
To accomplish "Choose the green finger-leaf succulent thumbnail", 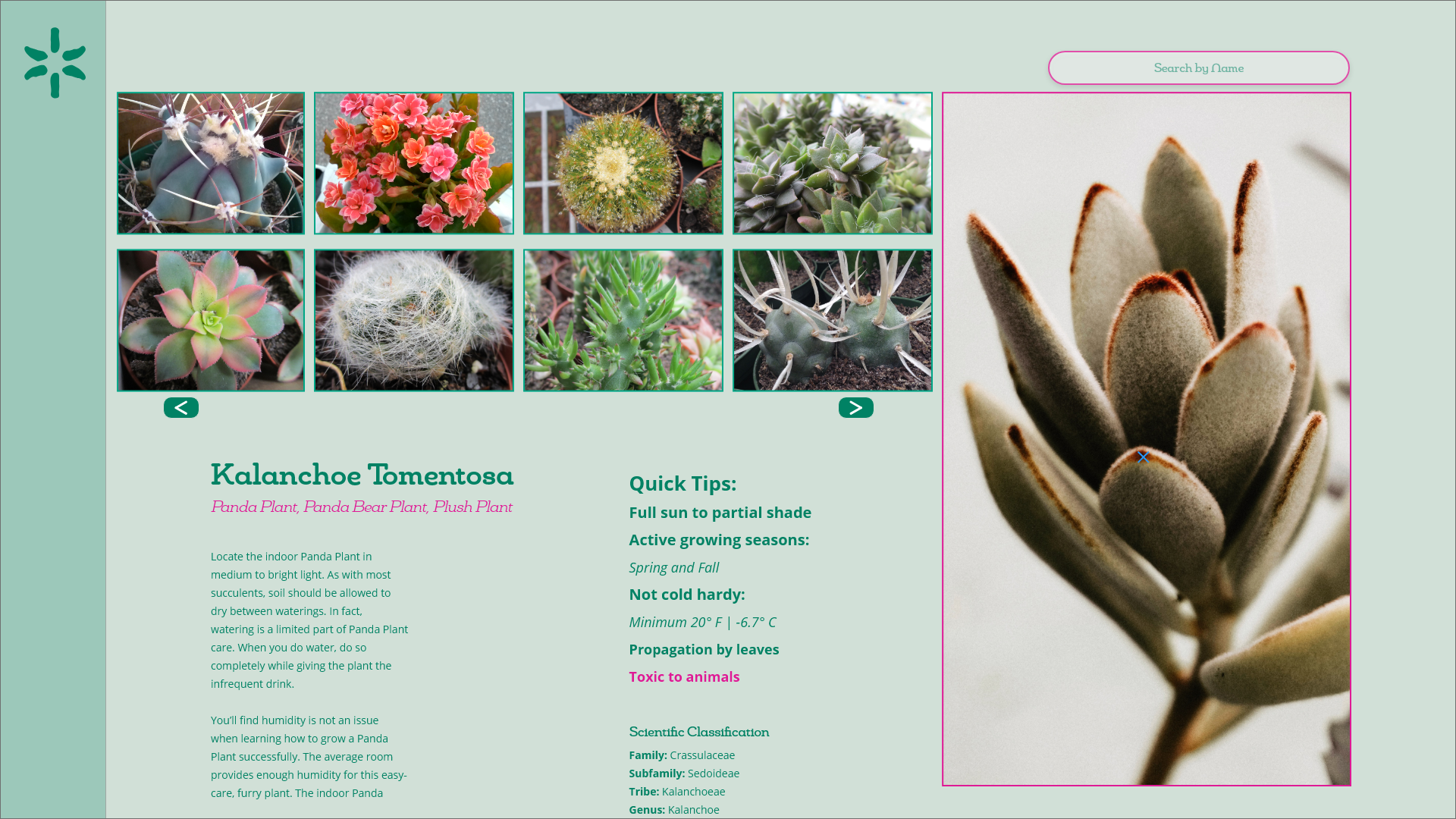I will pos(623,320).
